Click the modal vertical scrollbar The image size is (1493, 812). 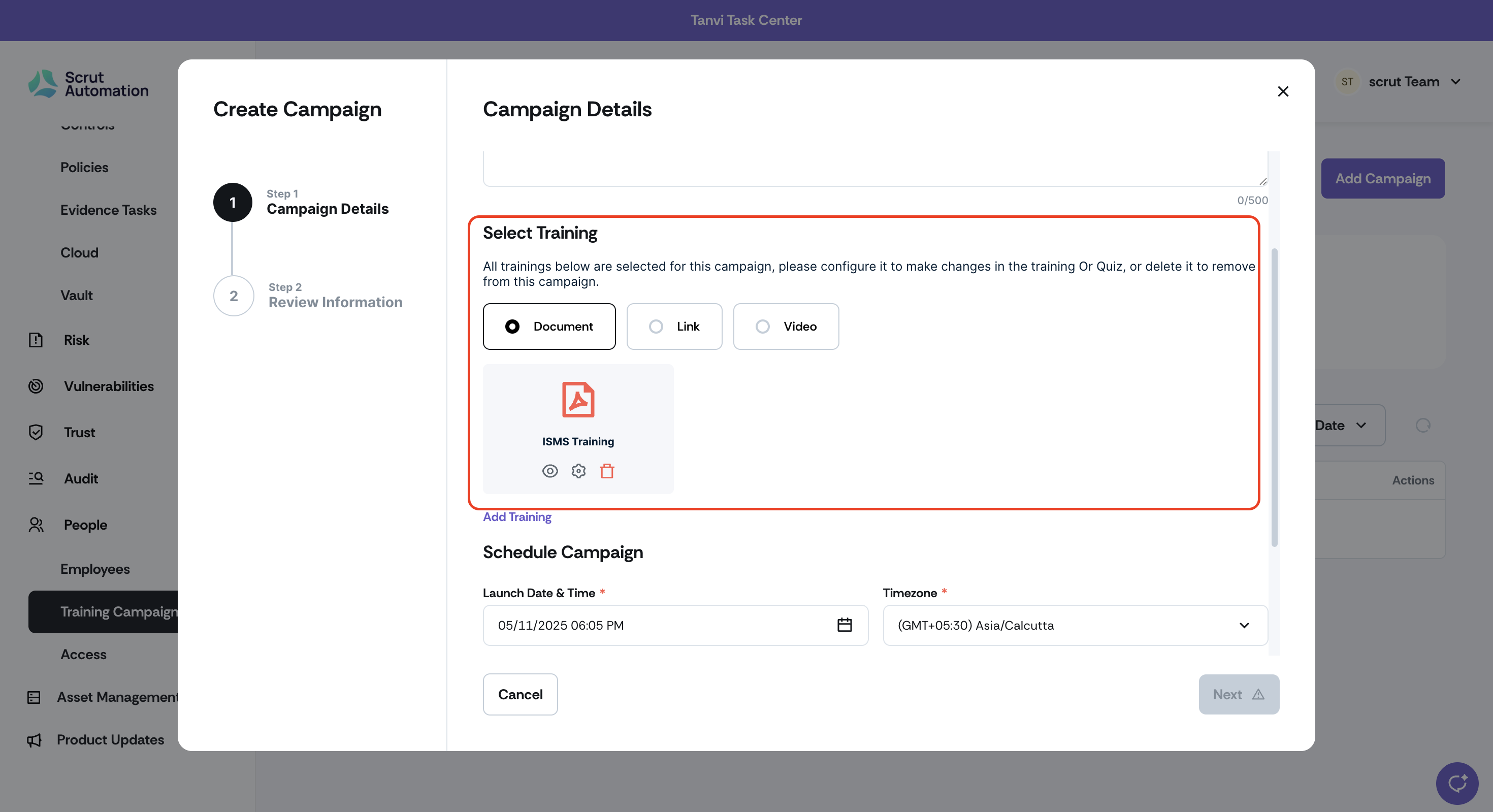[x=1274, y=398]
